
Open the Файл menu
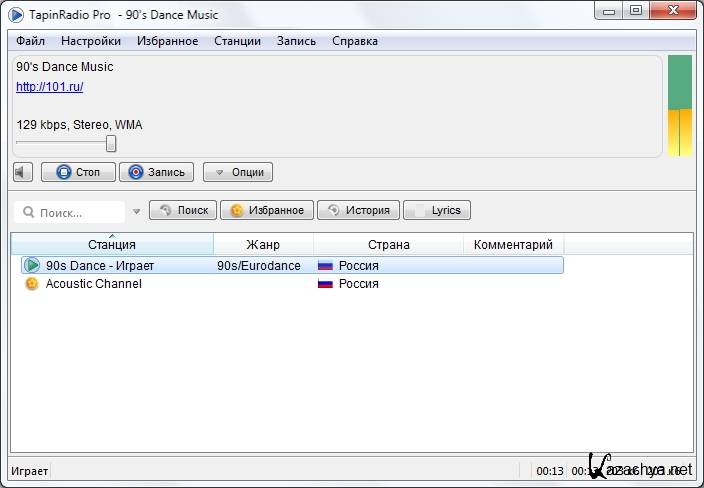pos(31,41)
